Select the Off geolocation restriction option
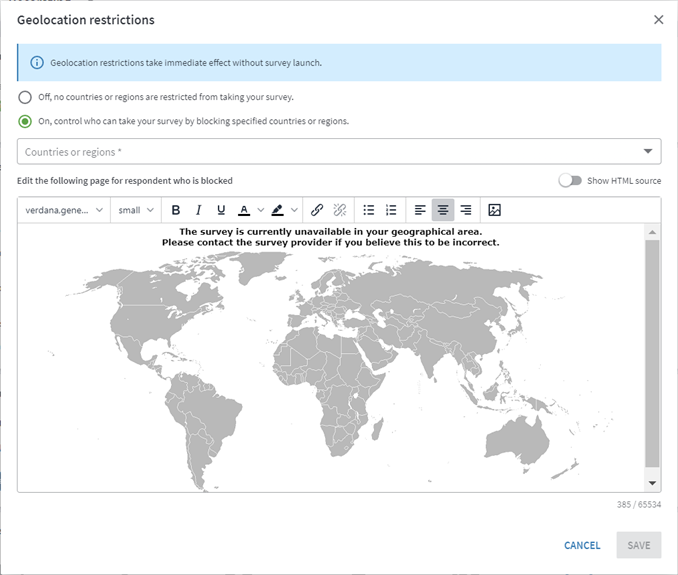 (25, 97)
